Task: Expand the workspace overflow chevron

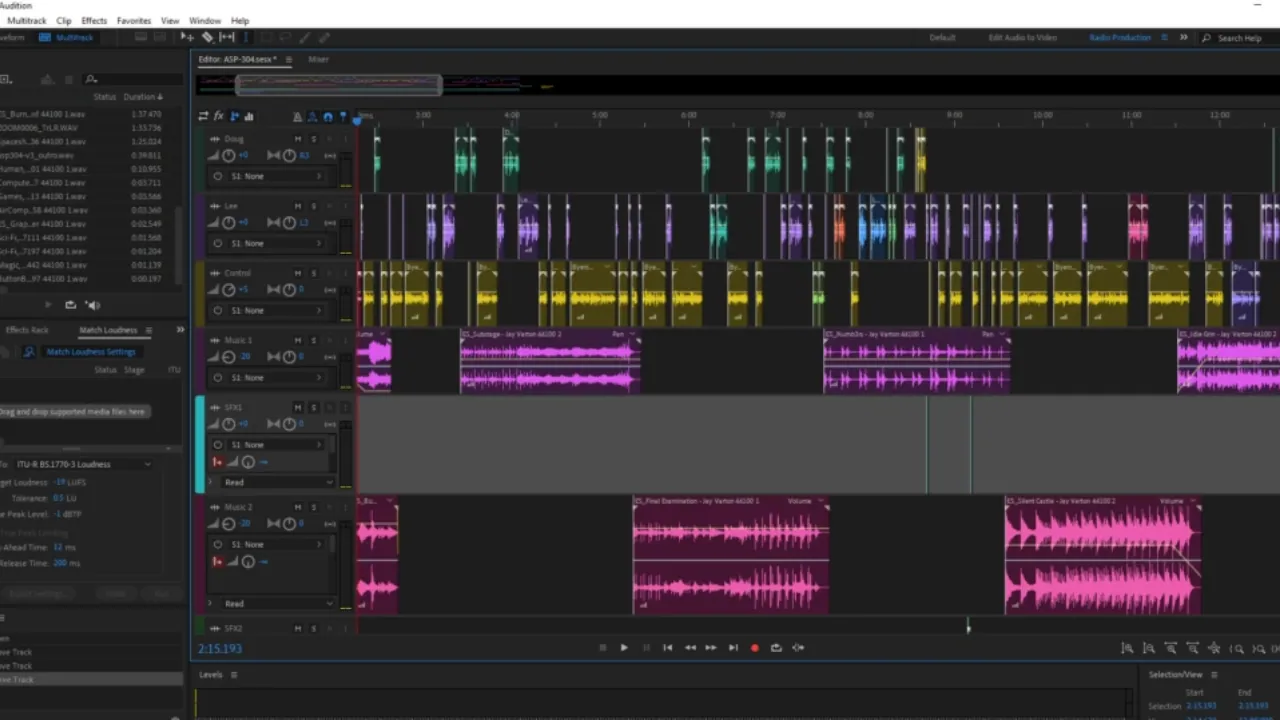Action: (x=1183, y=38)
